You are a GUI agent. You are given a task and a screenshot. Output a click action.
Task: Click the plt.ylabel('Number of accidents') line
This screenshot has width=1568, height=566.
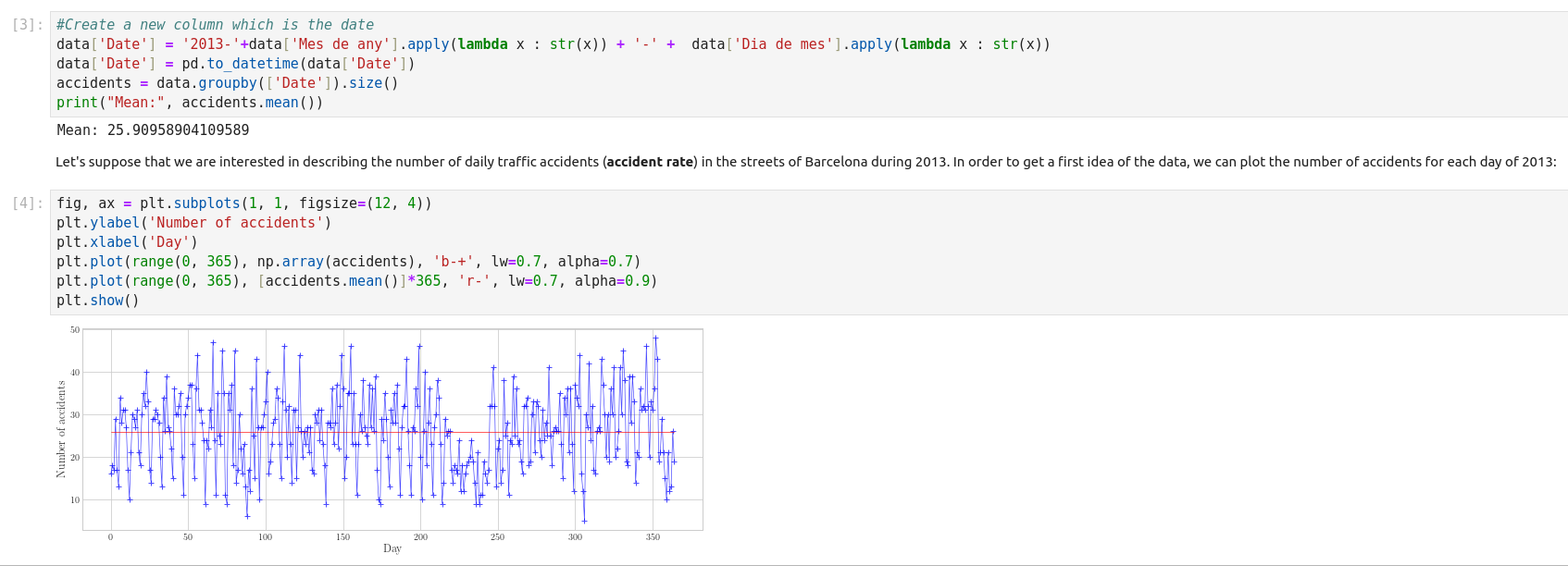pyautogui.click(x=193, y=223)
